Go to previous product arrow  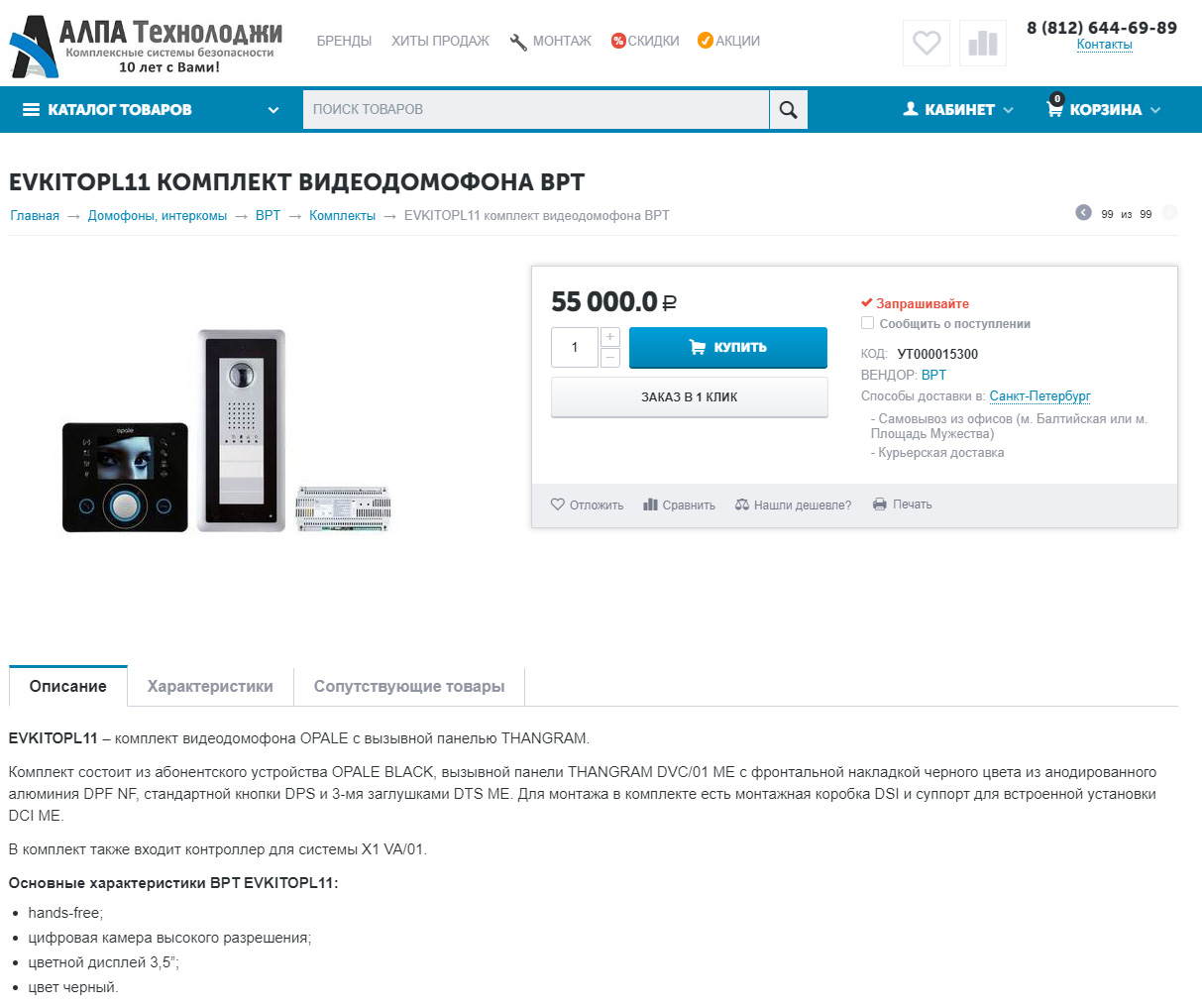pos(1083,213)
